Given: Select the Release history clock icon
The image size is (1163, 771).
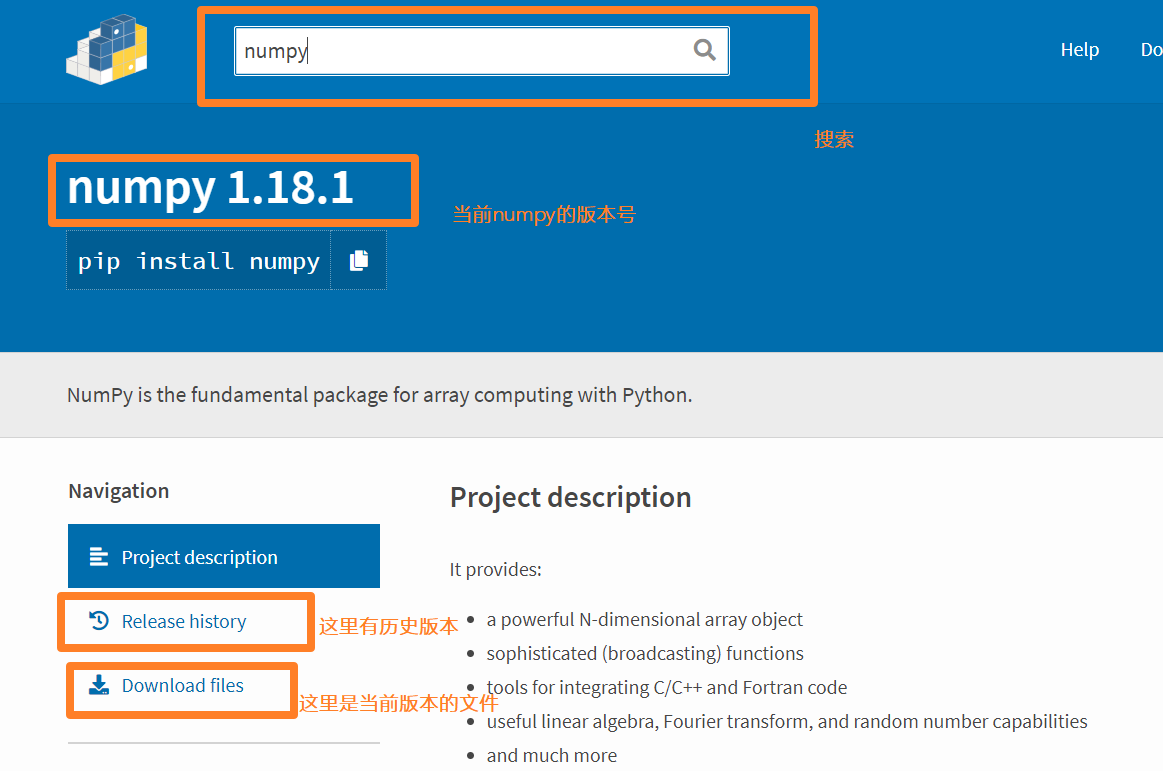Looking at the screenshot, I should [x=97, y=620].
